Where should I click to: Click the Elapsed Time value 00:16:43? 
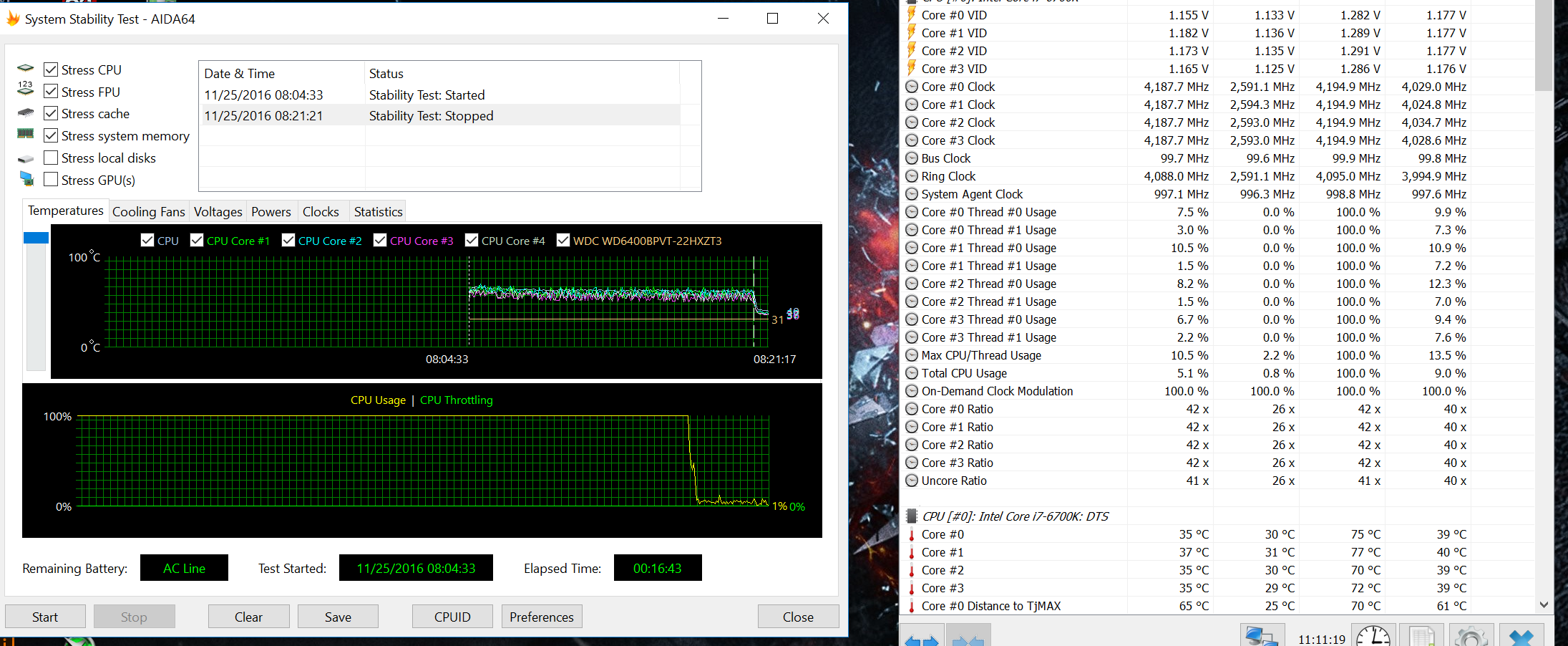click(658, 568)
